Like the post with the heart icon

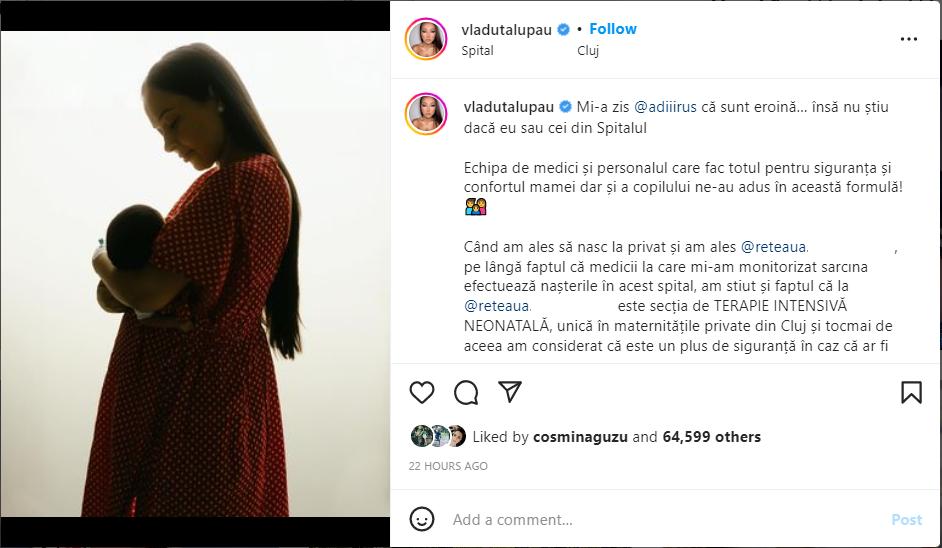pos(422,392)
